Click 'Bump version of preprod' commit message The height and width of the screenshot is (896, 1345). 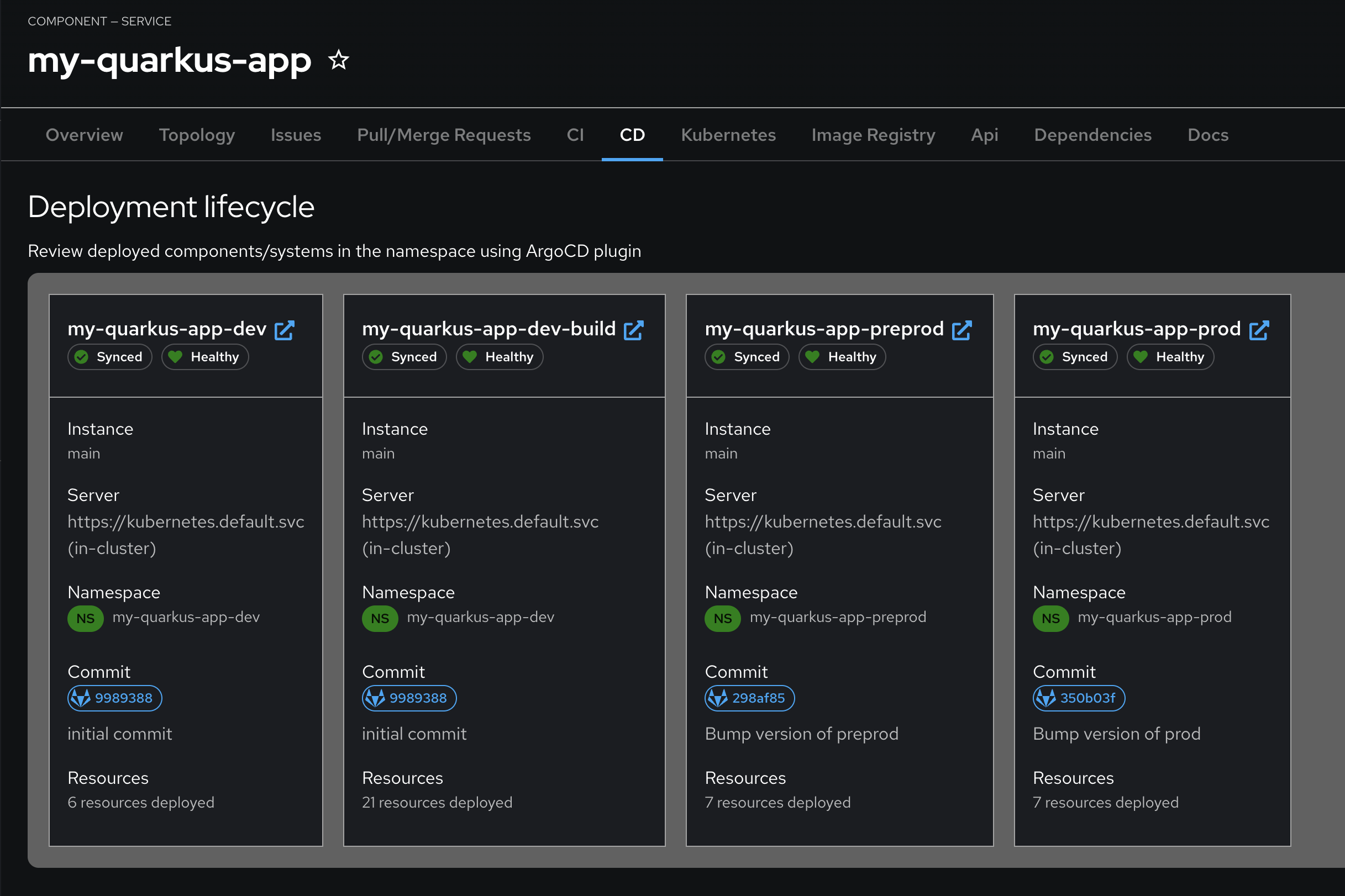click(x=802, y=734)
